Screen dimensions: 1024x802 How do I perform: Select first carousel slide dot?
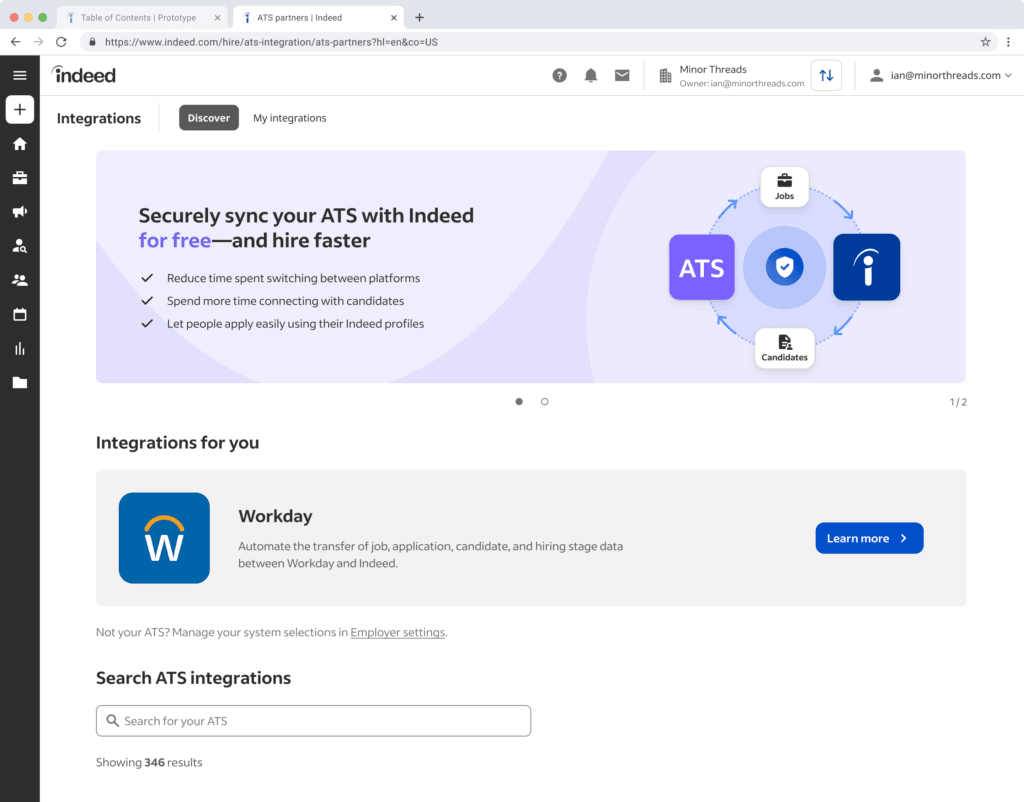pyautogui.click(x=519, y=402)
